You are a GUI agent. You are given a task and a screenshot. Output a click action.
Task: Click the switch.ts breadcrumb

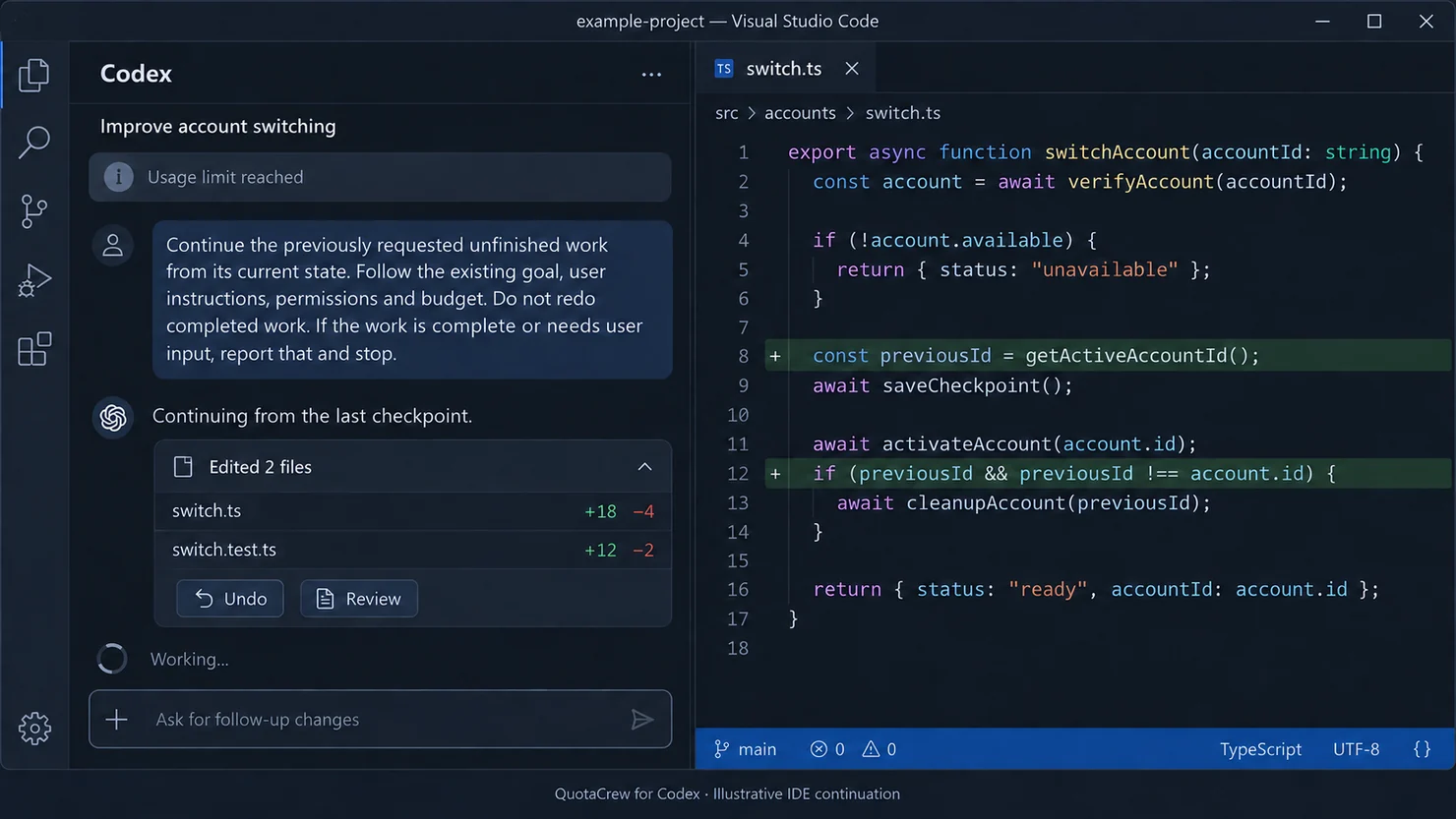(903, 113)
